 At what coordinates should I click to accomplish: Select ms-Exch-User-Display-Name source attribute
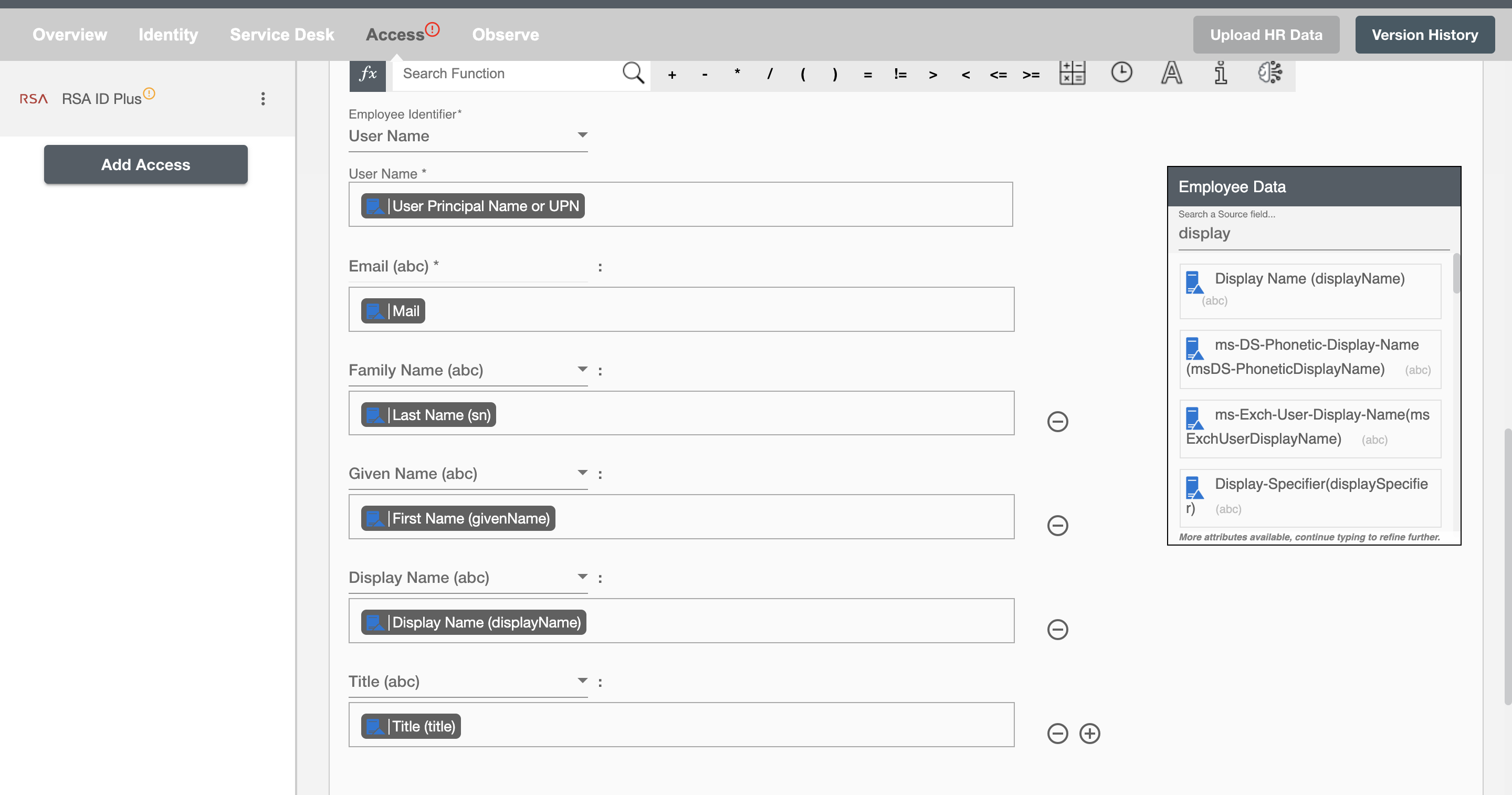(1310, 428)
